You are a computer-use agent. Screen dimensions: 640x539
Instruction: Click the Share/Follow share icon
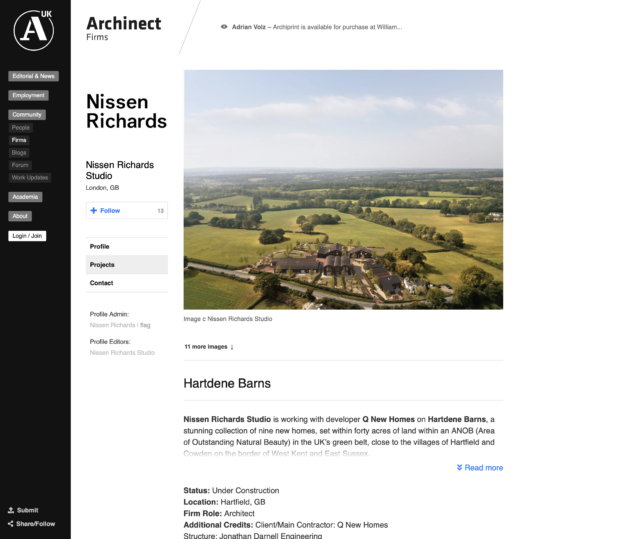(11, 523)
